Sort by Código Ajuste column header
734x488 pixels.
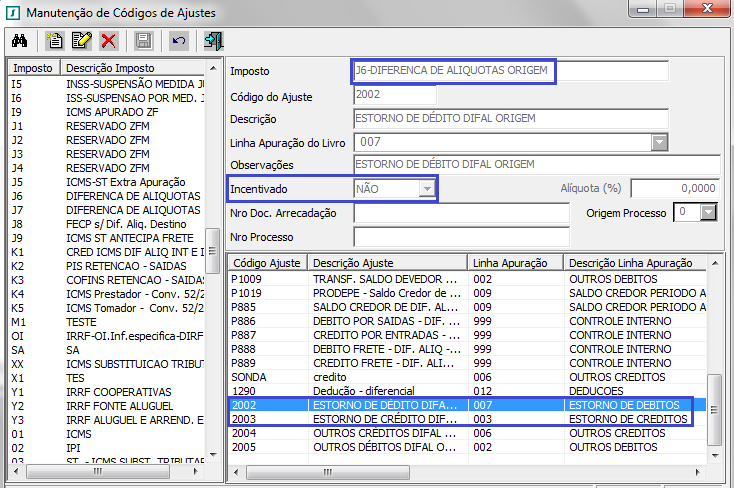[x=267, y=262]
